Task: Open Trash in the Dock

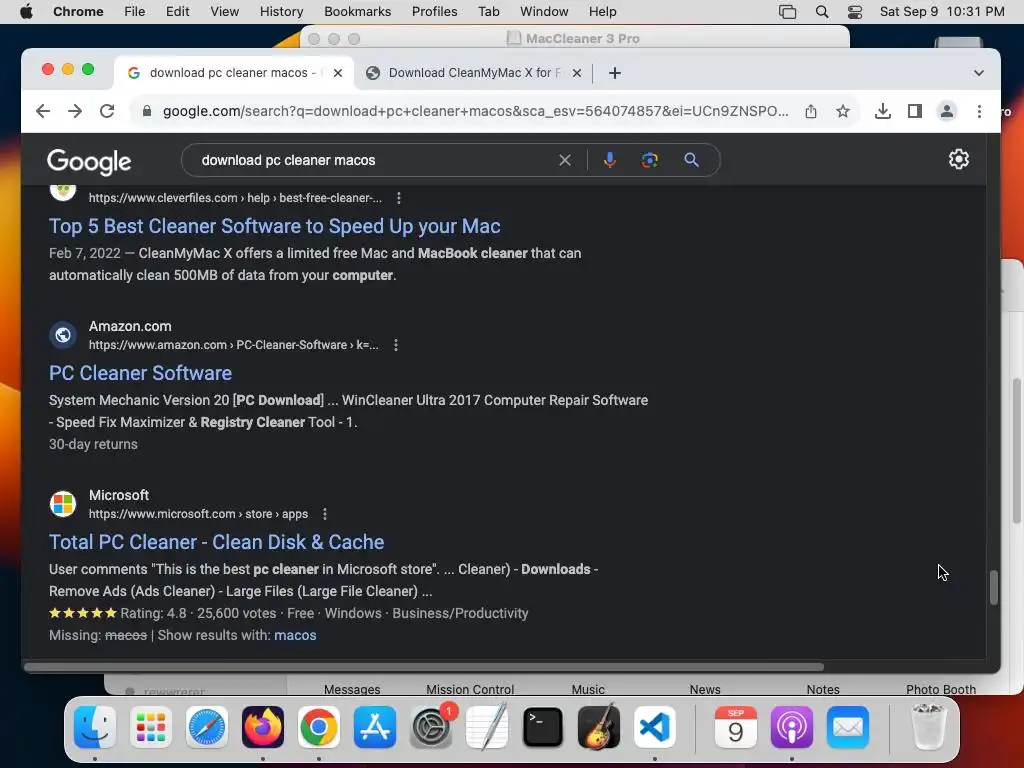Action: click(928, 727)
